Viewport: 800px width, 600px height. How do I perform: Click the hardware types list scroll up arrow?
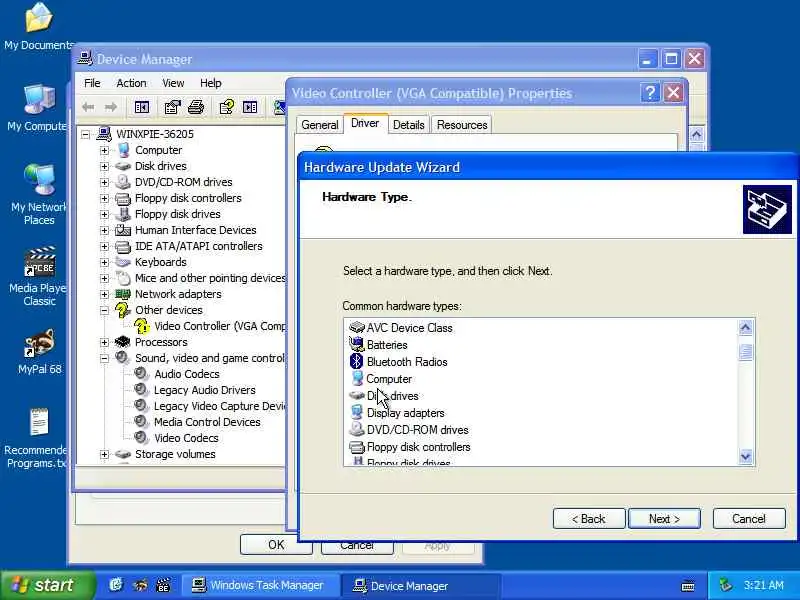point(745,328)
